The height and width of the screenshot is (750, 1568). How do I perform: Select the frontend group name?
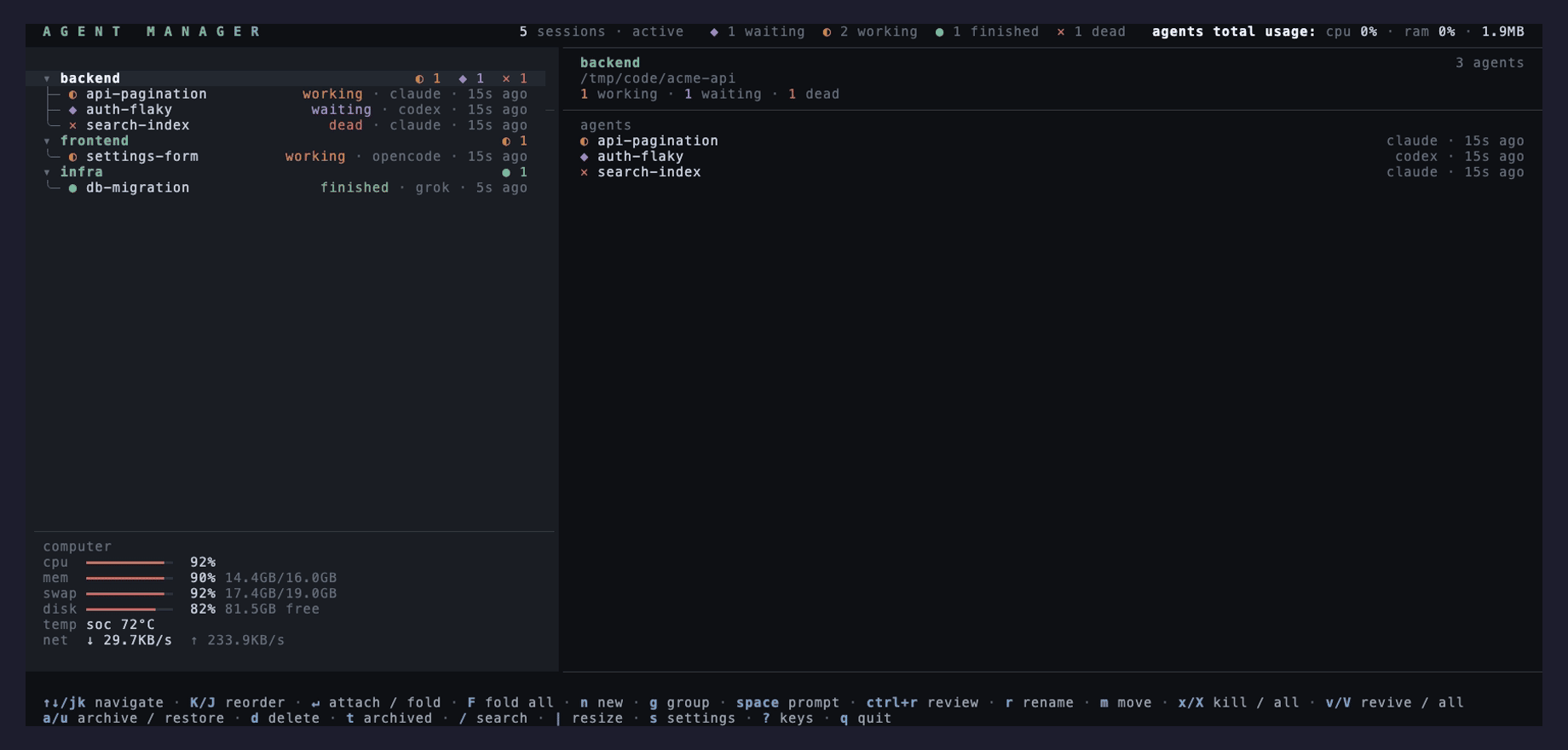pos(95,141)
